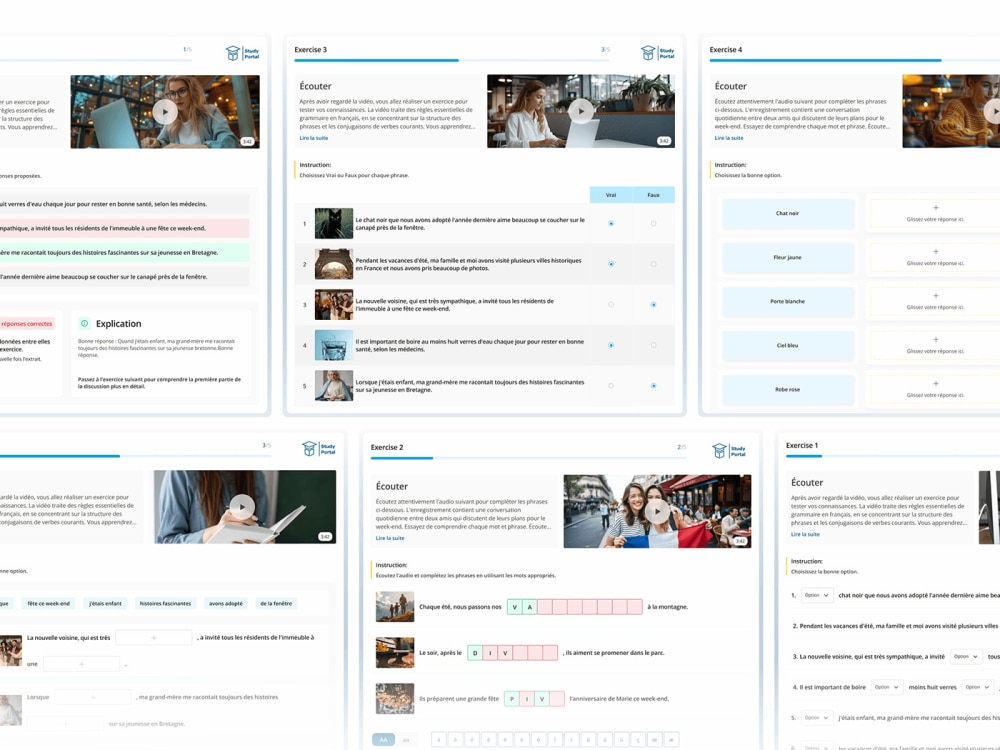Viewport: 1000px width, 750px height.
Task: Select the 'de la fenêtre' word chip
Action: point(276,603)
